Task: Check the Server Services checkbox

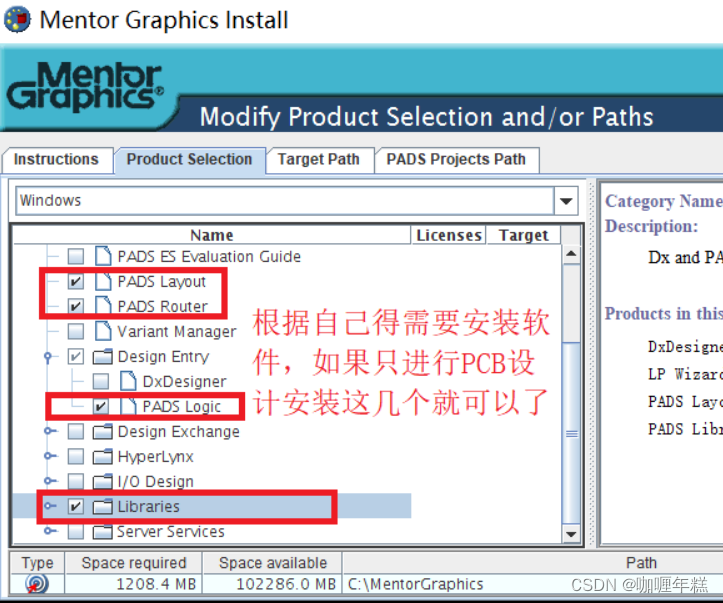Action: [x=76, y=532]
